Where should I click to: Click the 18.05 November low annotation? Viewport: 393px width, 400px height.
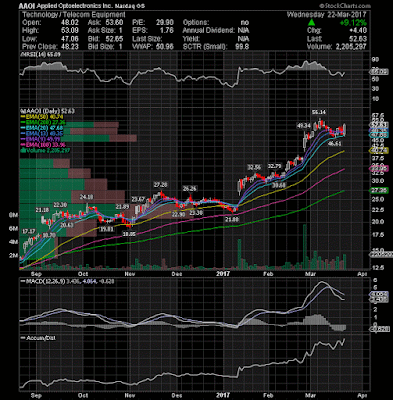click(129, 234)
